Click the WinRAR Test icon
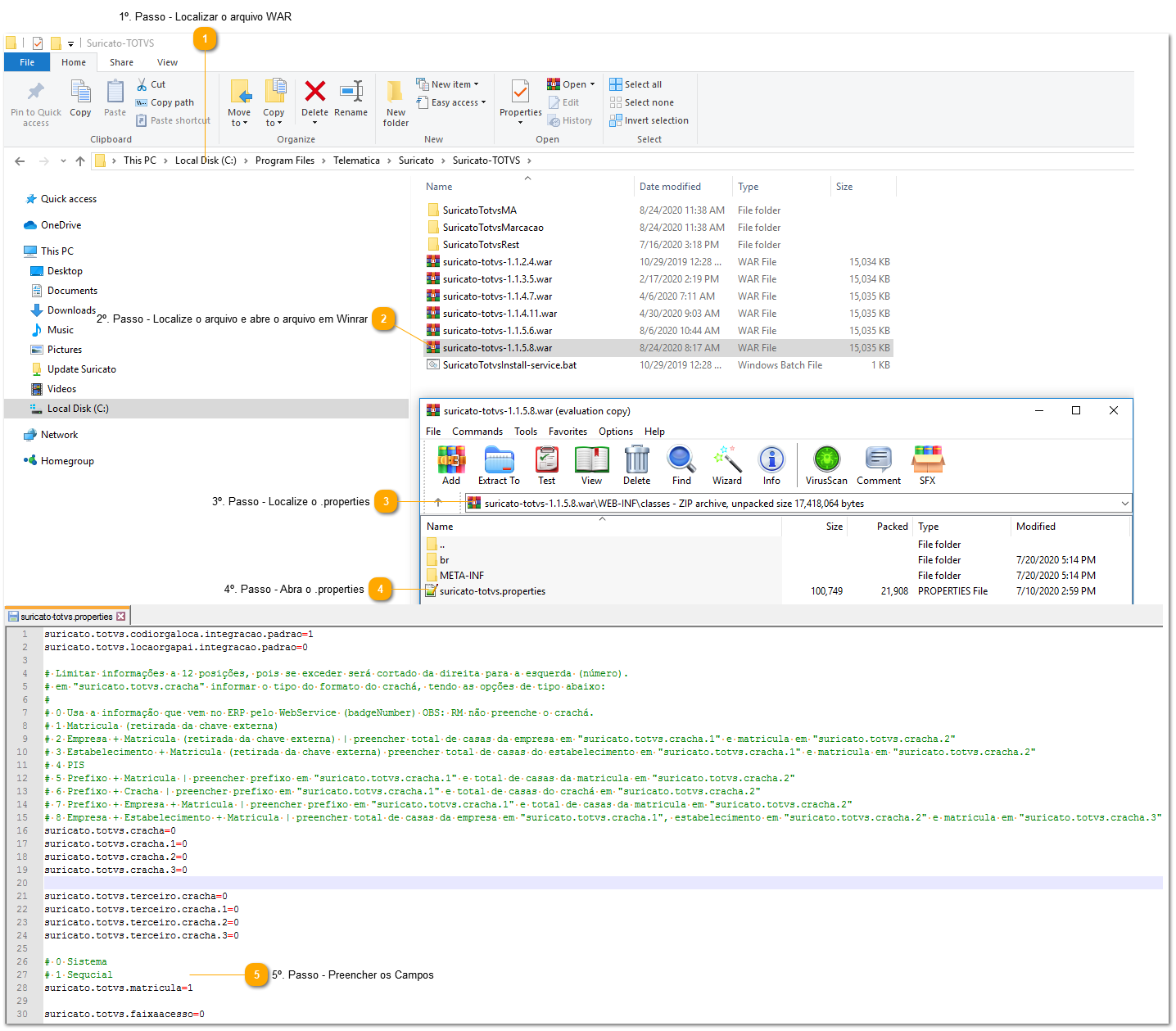Image resolution: width=1176 pixels, height=1031 pixels. pyautogui.click(x=546, y=461)
